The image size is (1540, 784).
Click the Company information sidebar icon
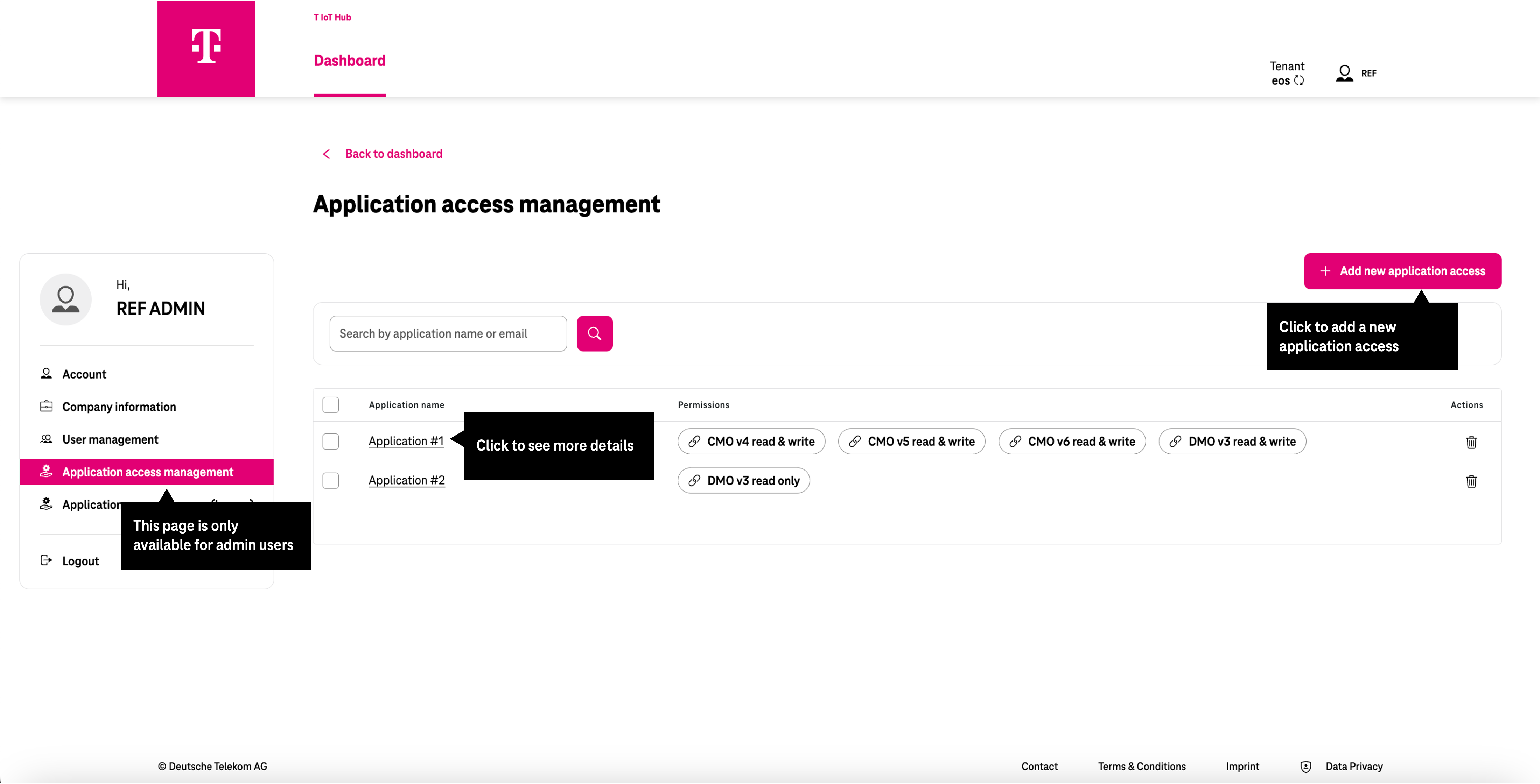pyautogui.click(x=46, y=406)
